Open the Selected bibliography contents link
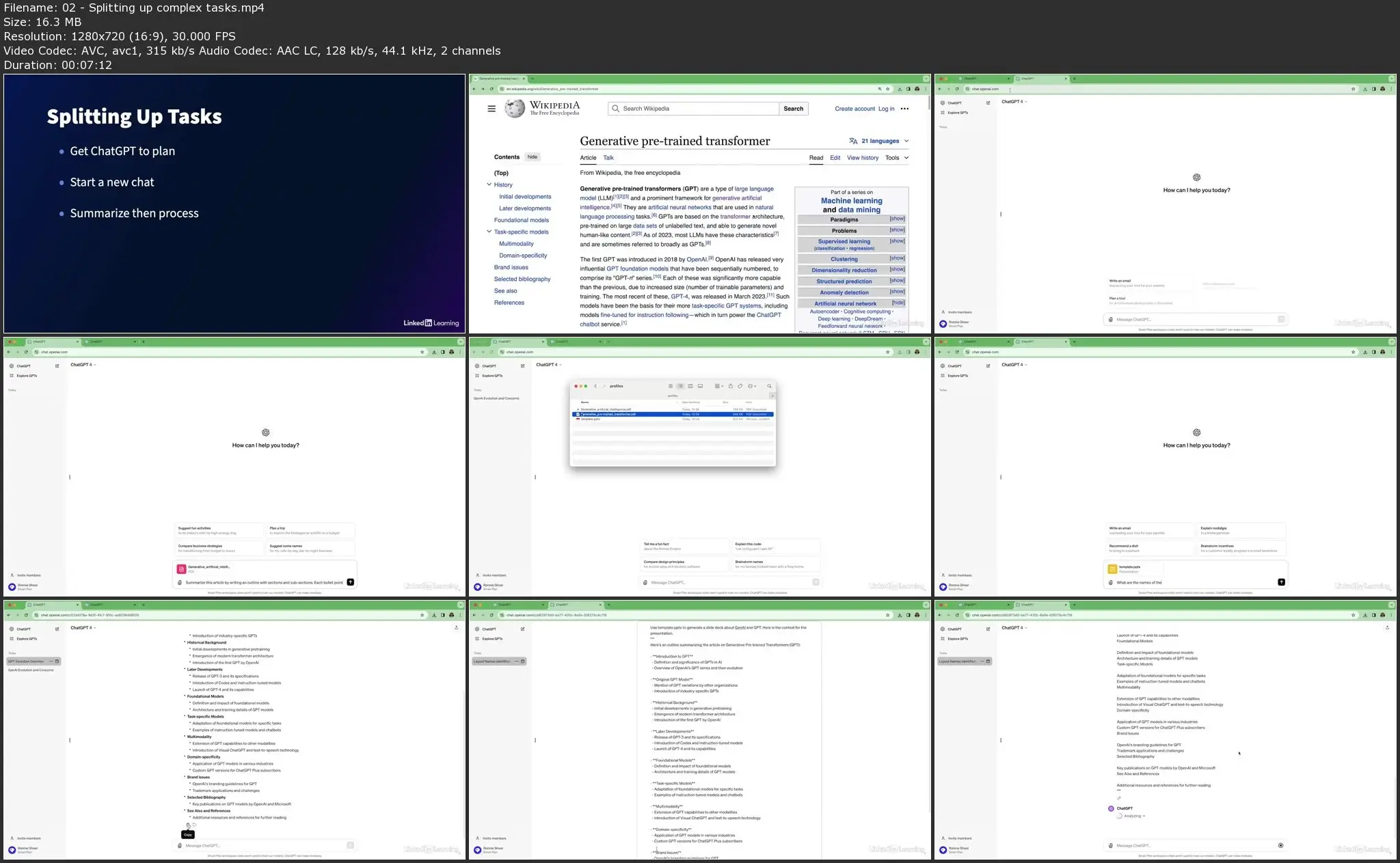The height and width of the screenshot is (863, 1400). pos(522,279)
